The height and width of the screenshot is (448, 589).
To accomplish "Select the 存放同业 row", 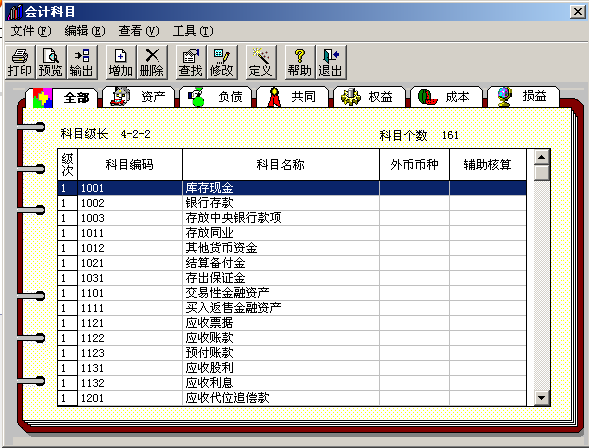I will [292, 233].
